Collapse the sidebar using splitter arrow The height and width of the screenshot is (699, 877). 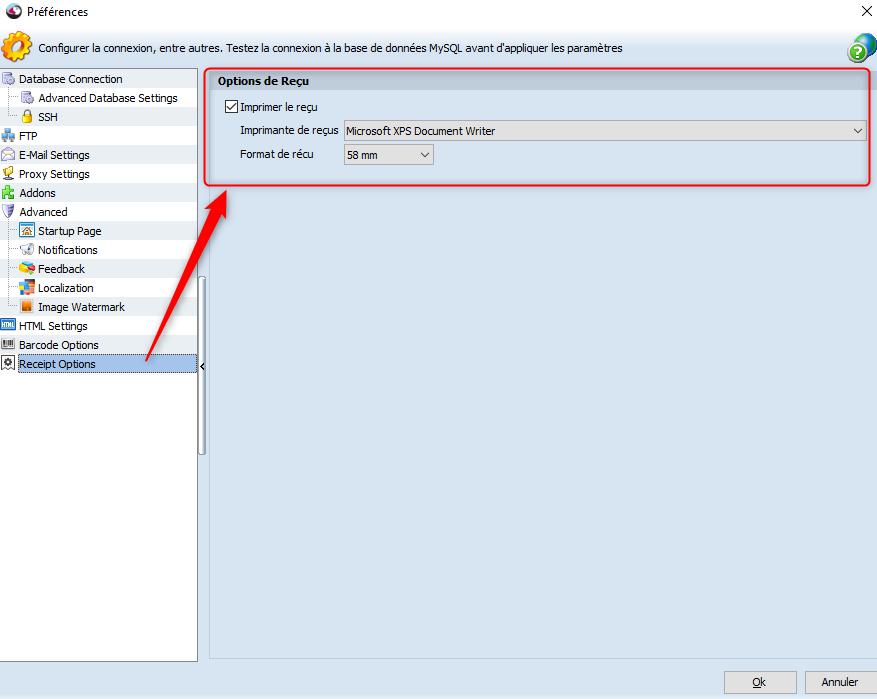coord(203,367)
